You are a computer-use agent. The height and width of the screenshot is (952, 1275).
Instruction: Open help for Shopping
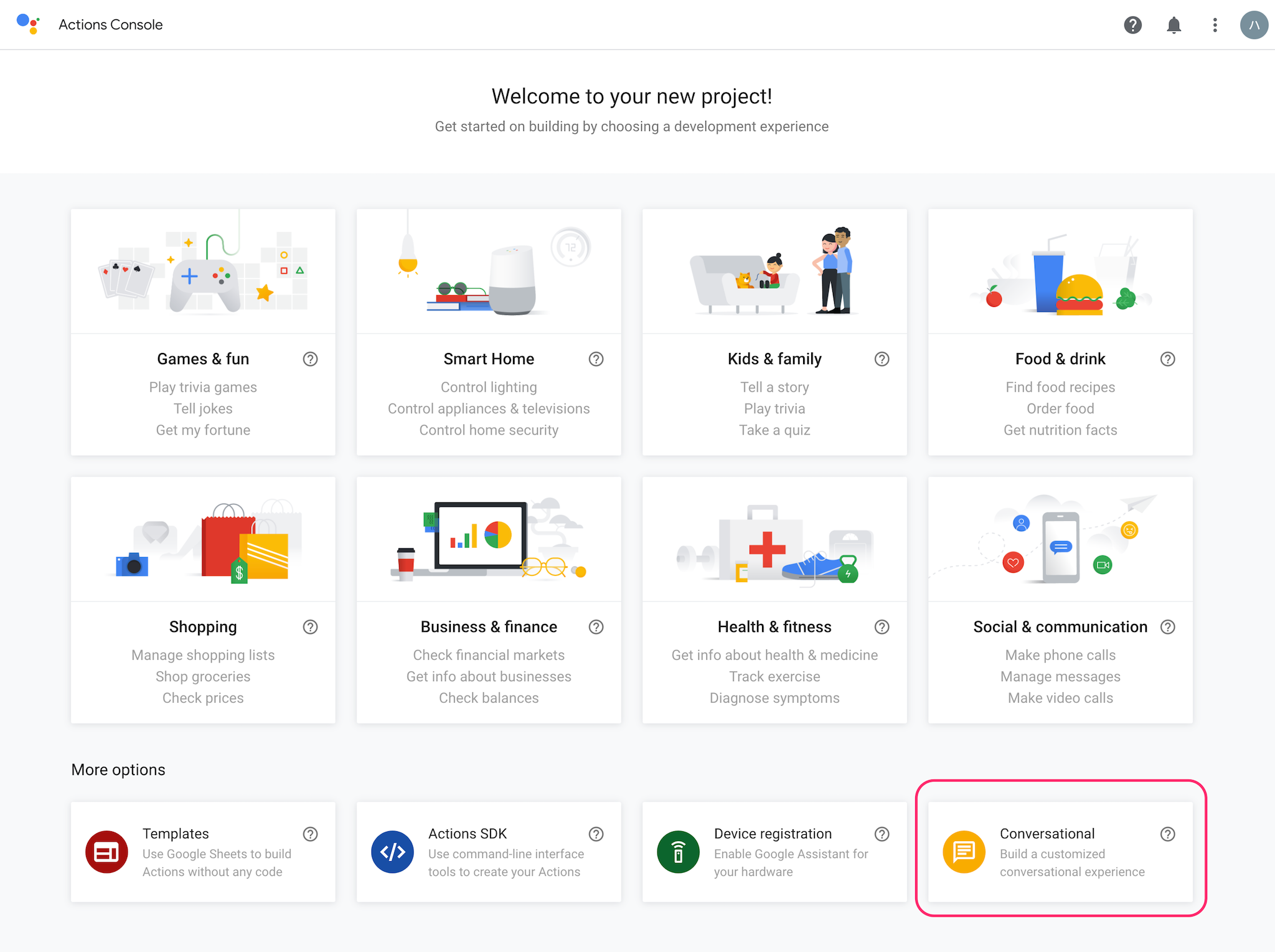click(310, 627)
